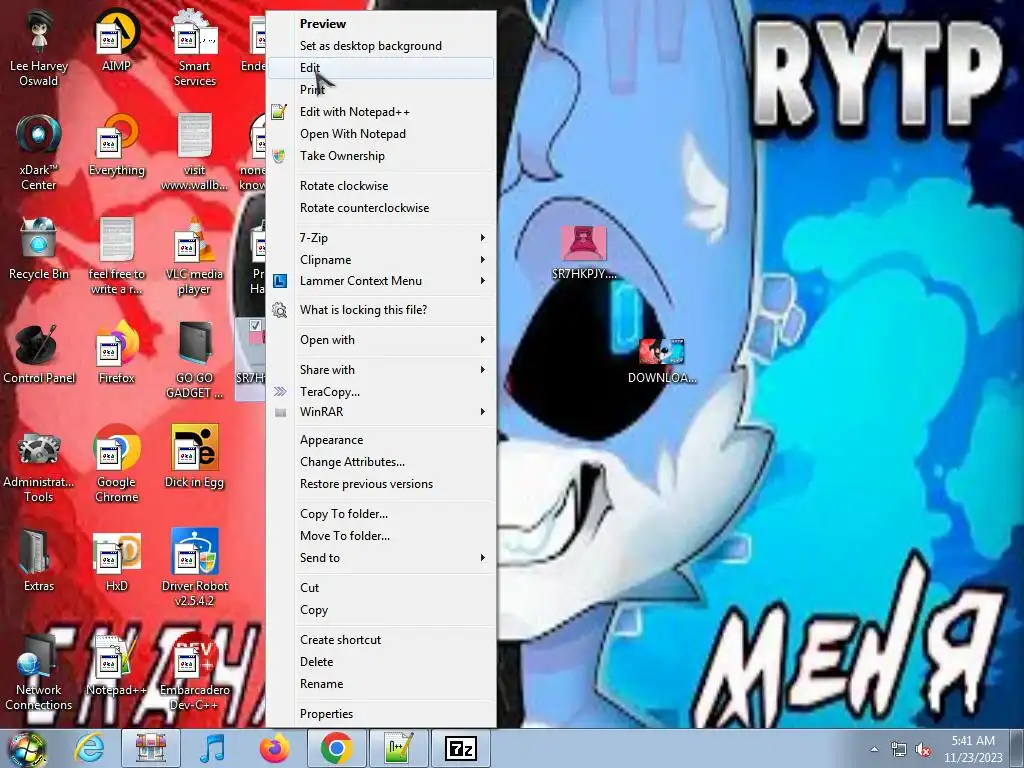This screenshot has width=1024, height=768.
Task: Choose Copy To folder...
Action: (381, 514)
